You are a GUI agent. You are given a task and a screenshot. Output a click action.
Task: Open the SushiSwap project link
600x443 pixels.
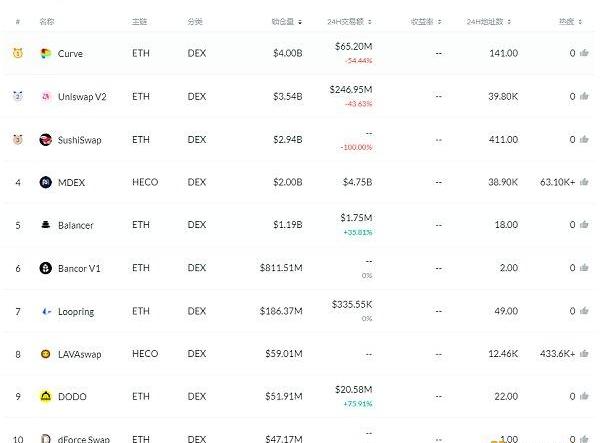point(80,140)
